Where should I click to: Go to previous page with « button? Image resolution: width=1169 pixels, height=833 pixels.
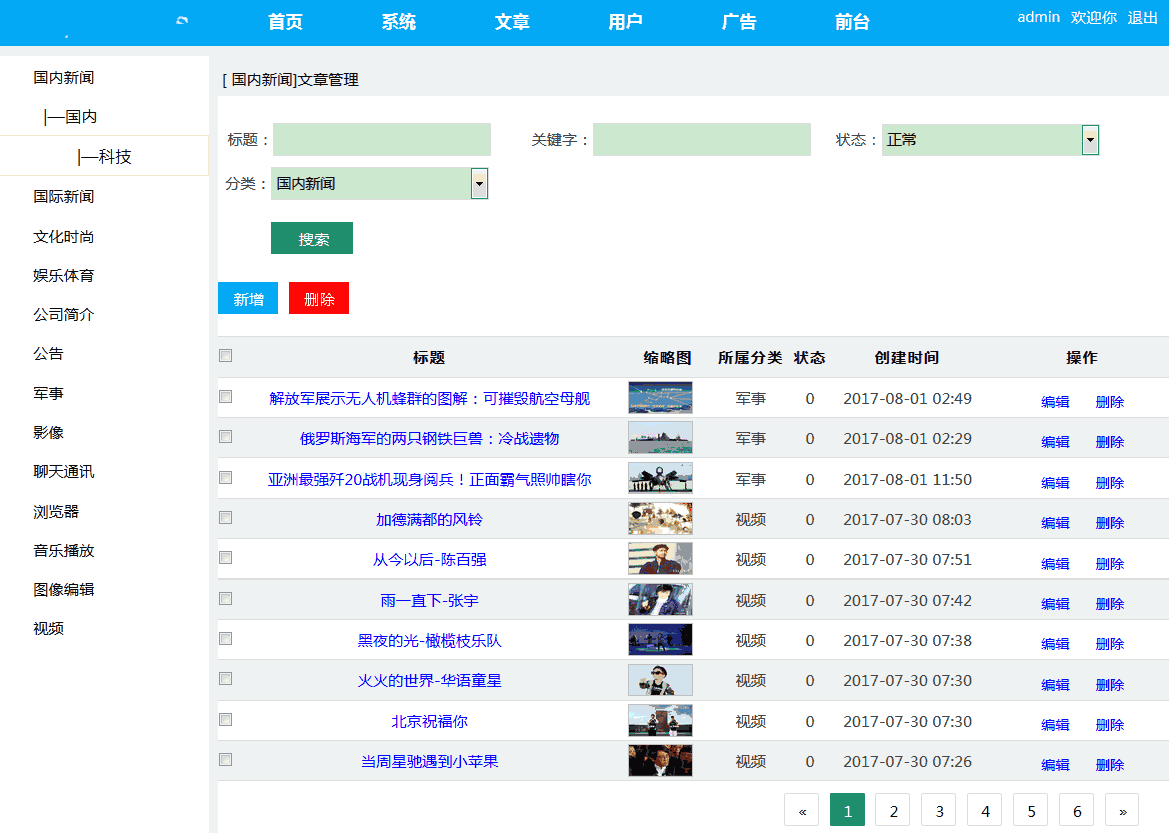coord(802,811)
